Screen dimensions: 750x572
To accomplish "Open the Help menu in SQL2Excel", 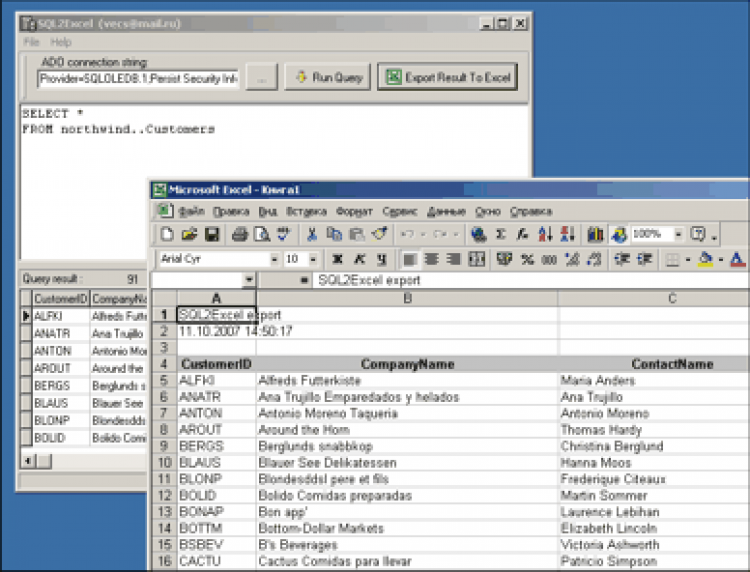I will point(61,42).
